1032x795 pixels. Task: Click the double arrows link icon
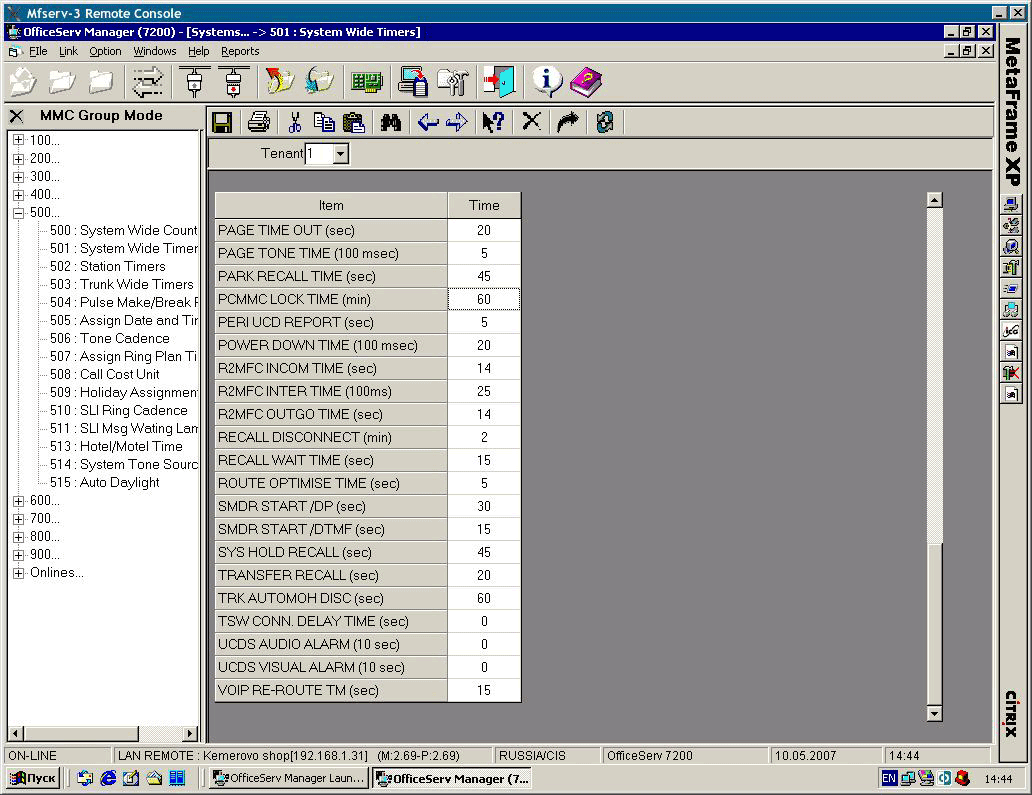click(147, 82)
